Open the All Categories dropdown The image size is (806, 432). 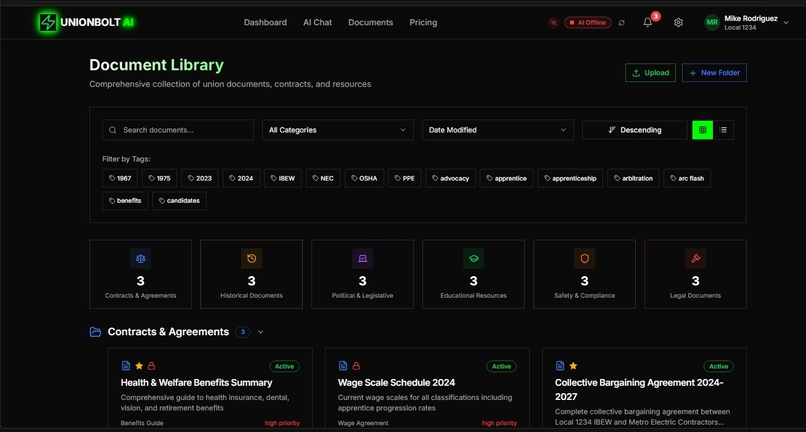click(x=338, y=130)
